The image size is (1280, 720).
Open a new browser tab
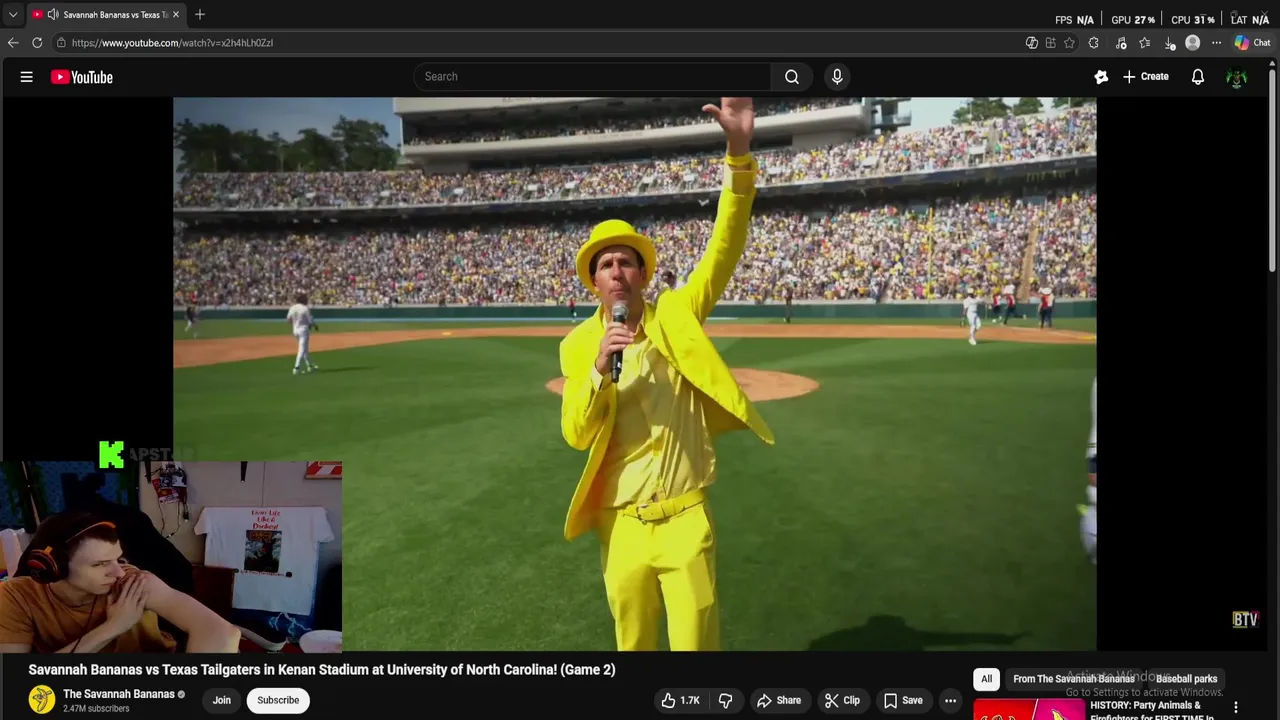(200, 15)
